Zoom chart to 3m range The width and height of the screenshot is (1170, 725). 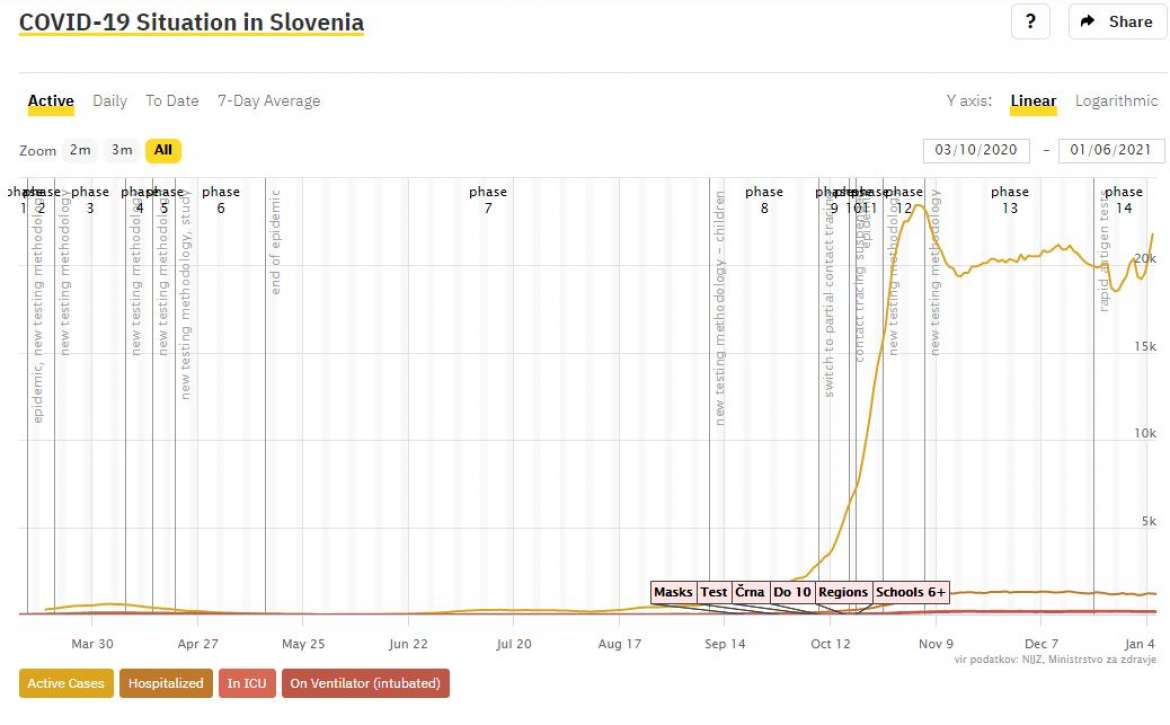click(122, 150)
